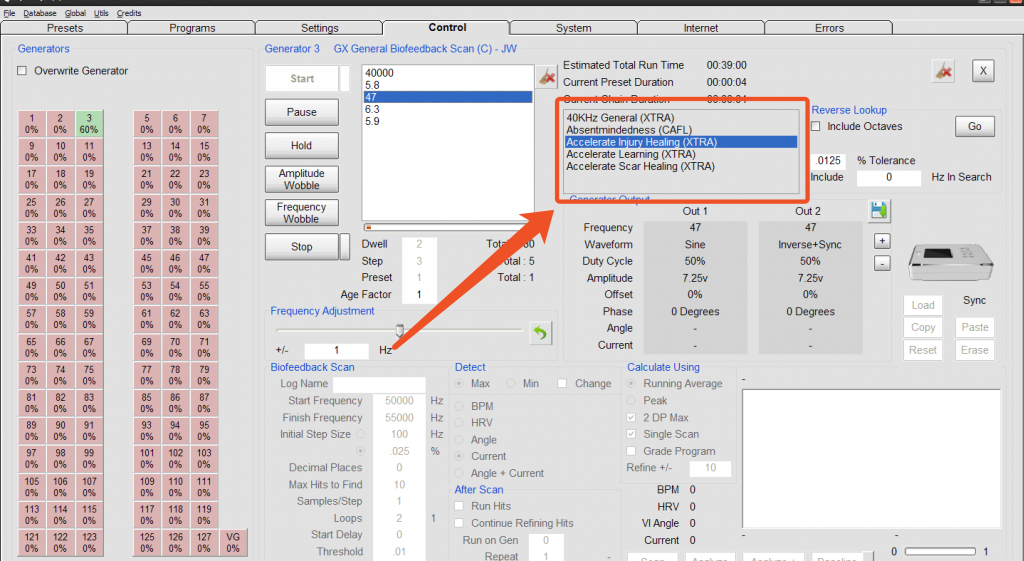Open the Database menu
This screenshot has height=561, width=1024.
tap(40, 13)
